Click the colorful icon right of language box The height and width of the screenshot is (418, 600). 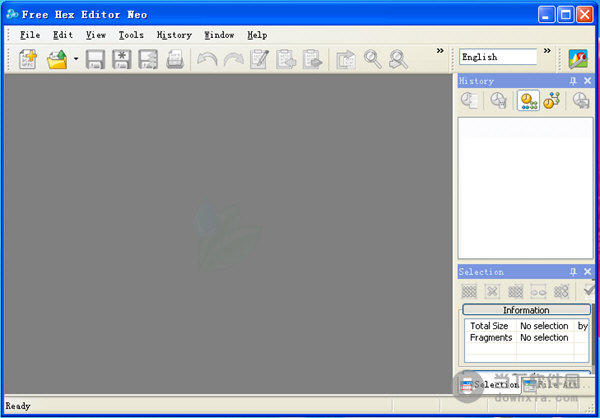click(578, 59)
